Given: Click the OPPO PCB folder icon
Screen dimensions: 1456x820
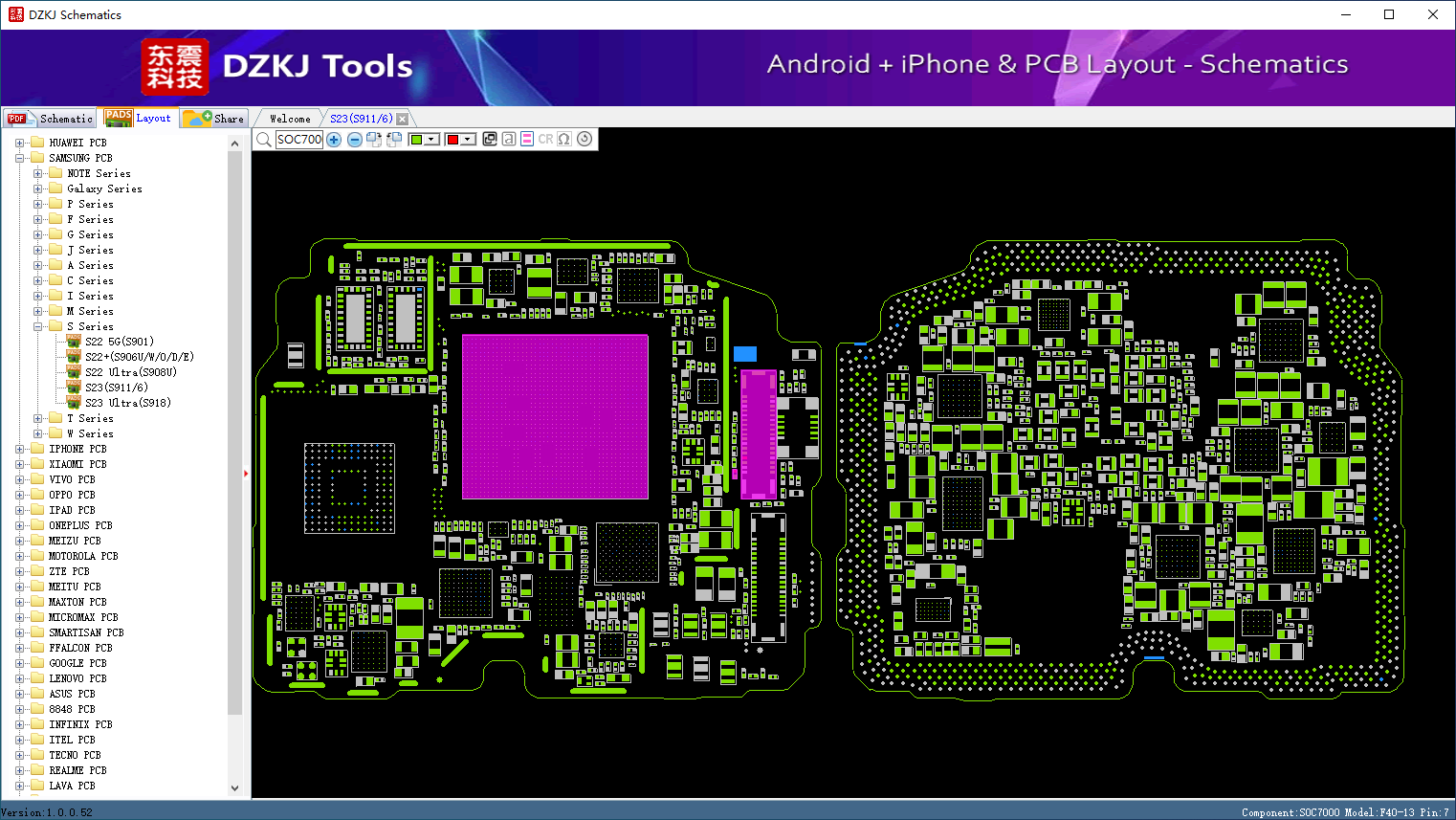Looking at the screenshot, I should pyautogui.click(x=37, y=495).
